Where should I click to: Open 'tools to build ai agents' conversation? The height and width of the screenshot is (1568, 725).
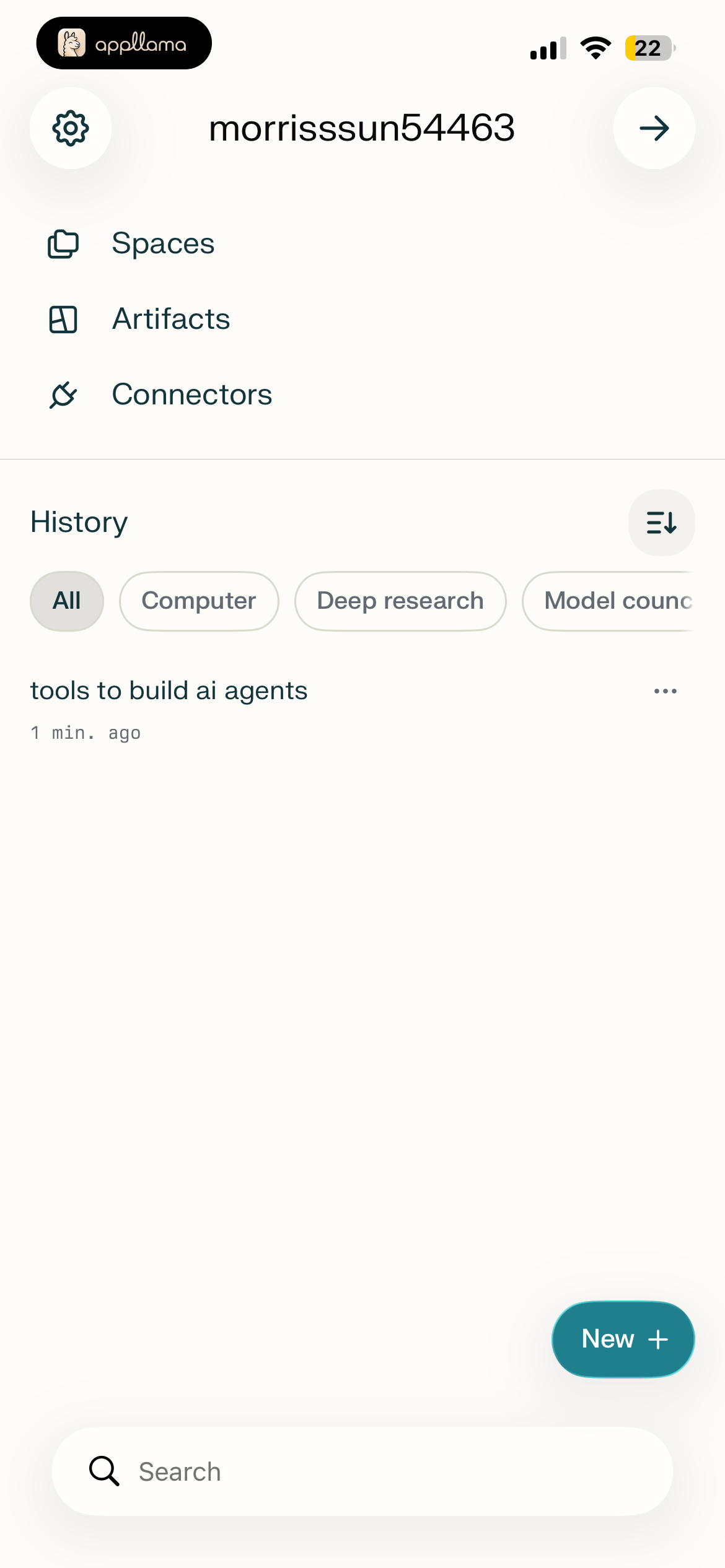tap(169, 691)
